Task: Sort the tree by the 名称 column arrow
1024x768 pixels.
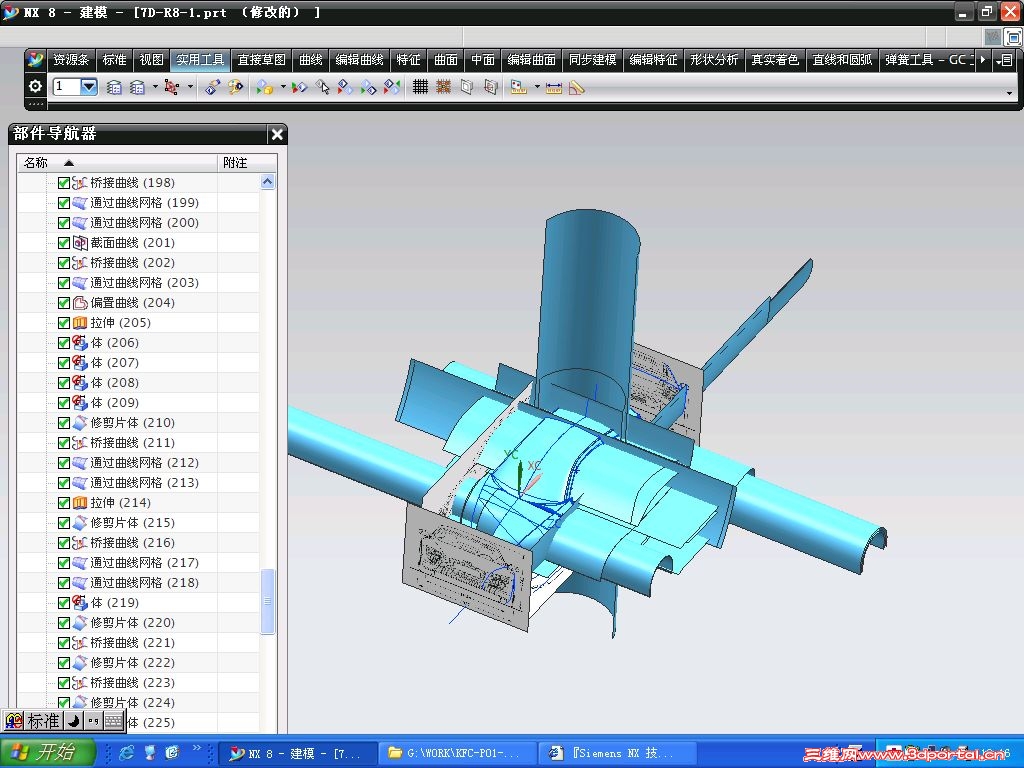Action: 69,163
